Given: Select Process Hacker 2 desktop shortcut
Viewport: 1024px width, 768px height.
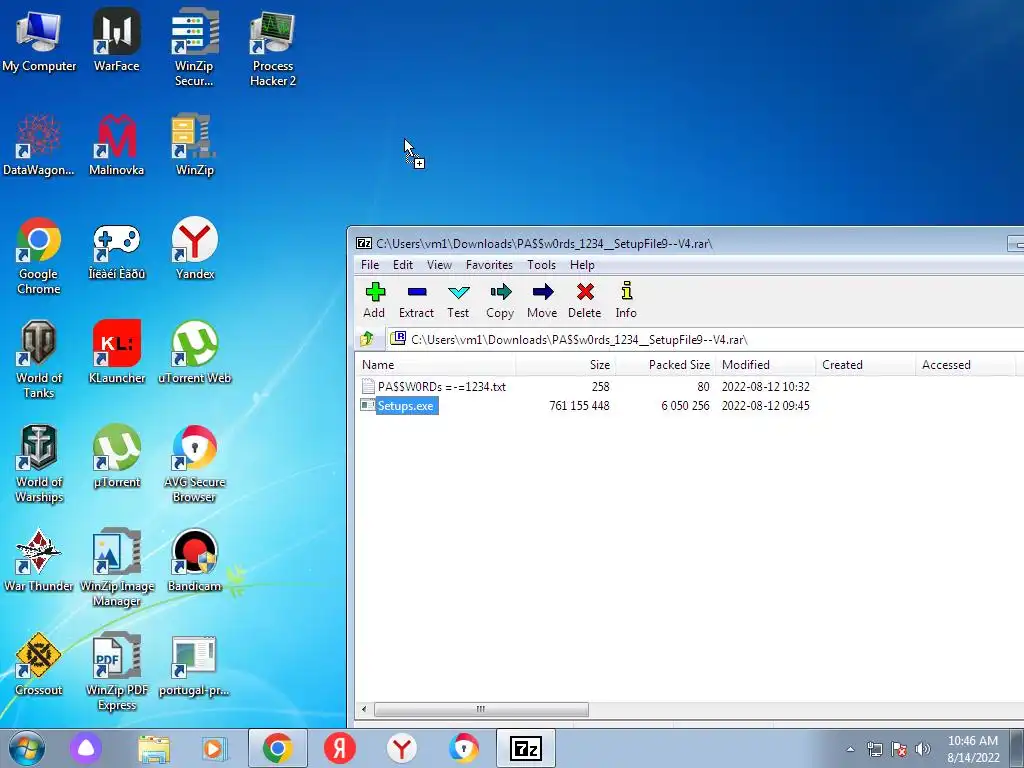Looking at the screenshot, I should pos(272,48).
